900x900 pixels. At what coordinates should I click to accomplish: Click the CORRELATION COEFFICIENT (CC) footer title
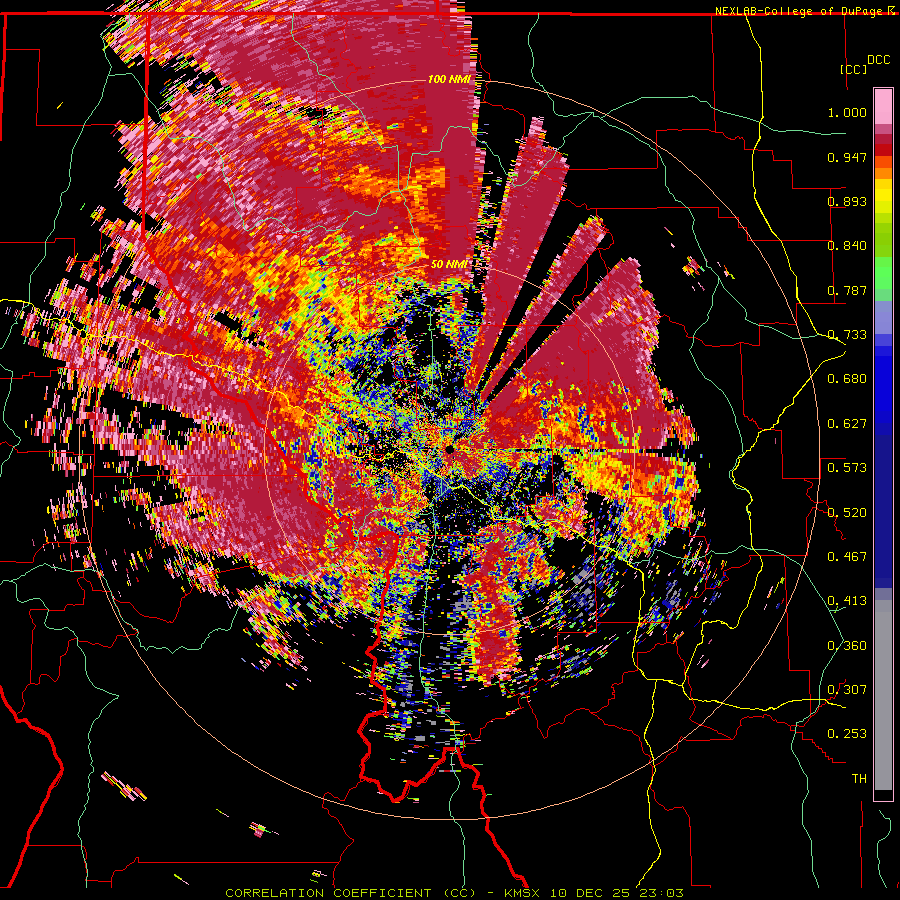(x=351, y=893)
